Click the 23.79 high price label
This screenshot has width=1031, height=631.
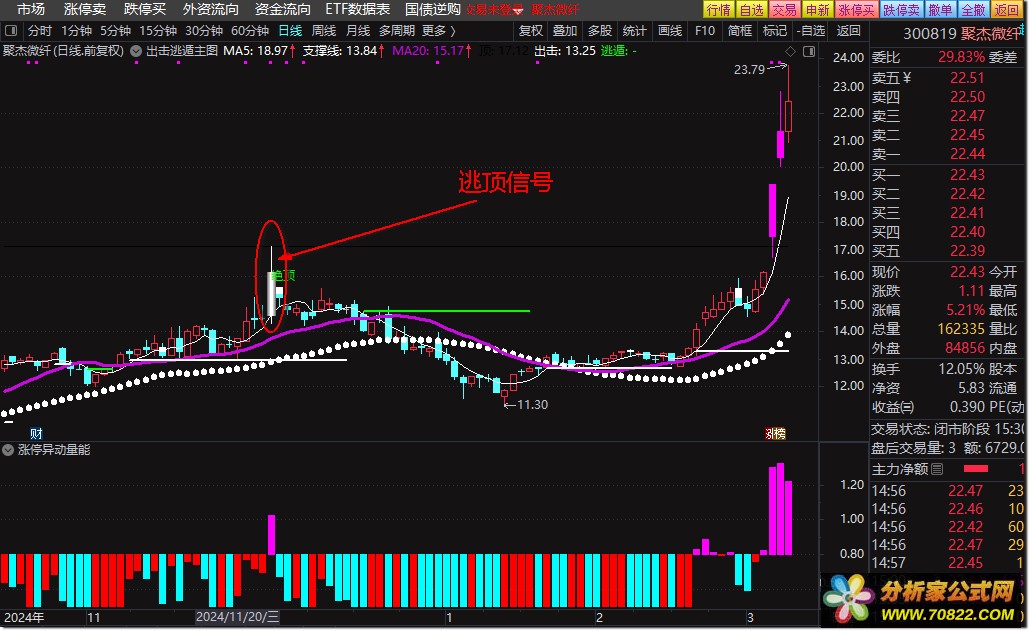click(x=750, y=70)
